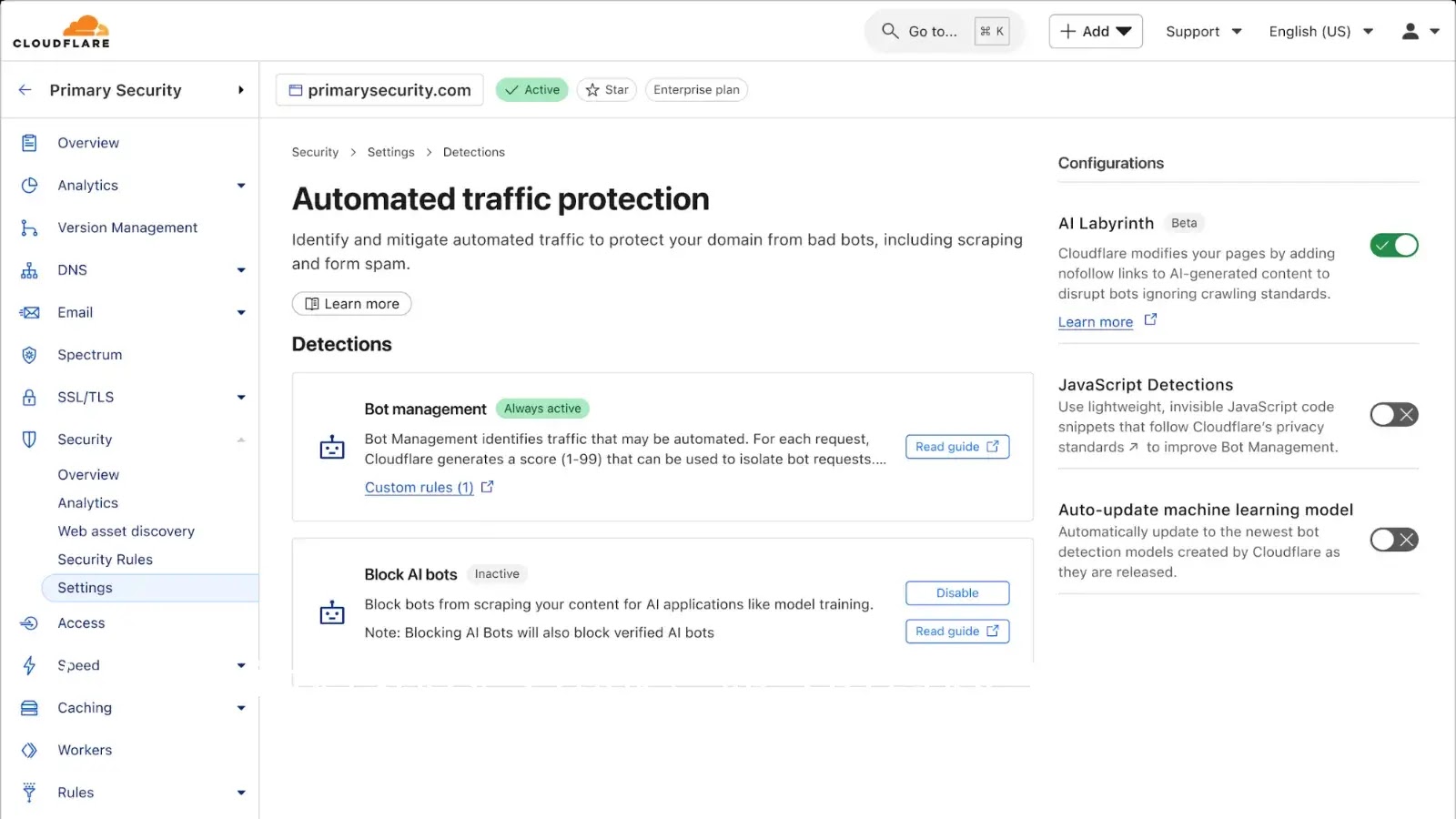Select the Overview sidebar icon
The image size is (1456, 819).
[28, 143]
